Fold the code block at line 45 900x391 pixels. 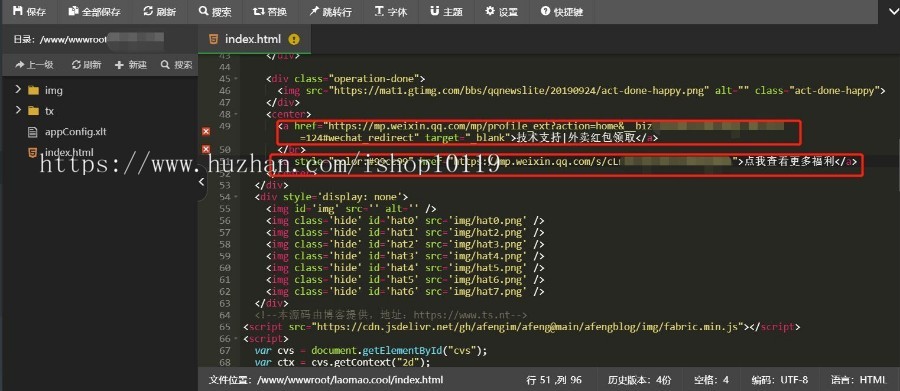point(236,79)
